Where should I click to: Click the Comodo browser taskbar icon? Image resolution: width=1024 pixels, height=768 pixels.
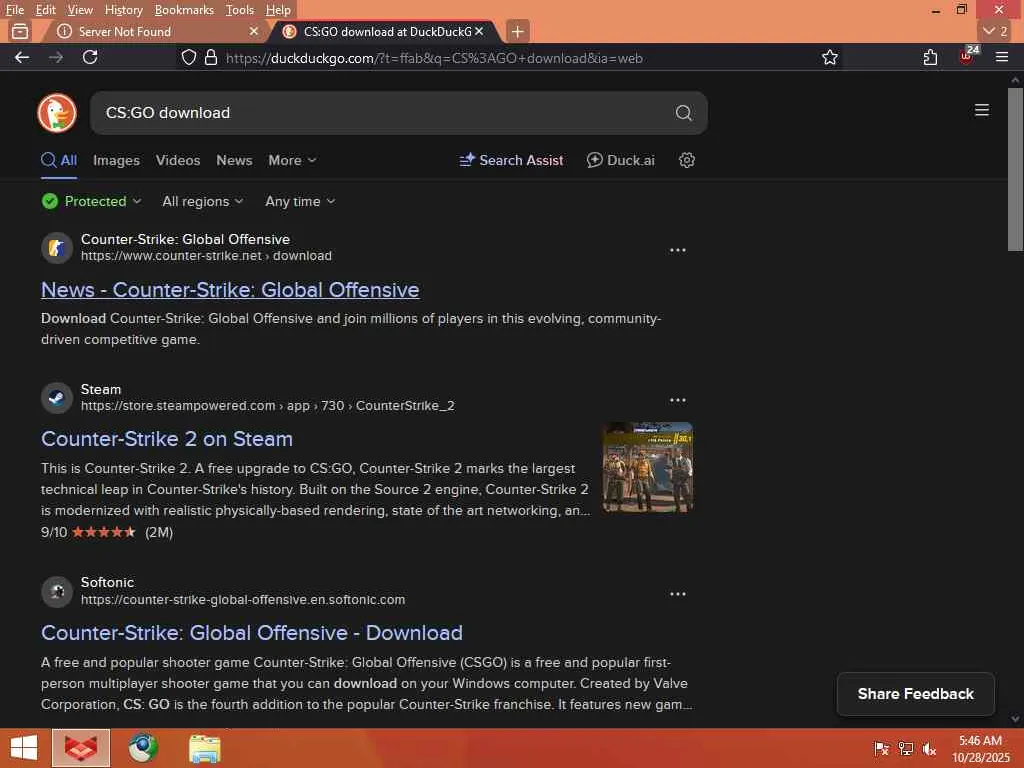[142, 748]
